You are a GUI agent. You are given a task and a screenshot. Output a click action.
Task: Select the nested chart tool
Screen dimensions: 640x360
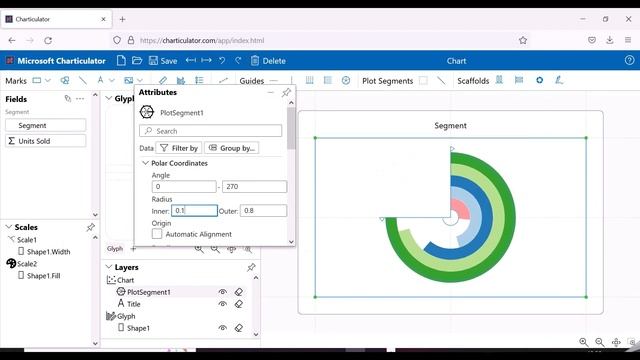point(181,80)
